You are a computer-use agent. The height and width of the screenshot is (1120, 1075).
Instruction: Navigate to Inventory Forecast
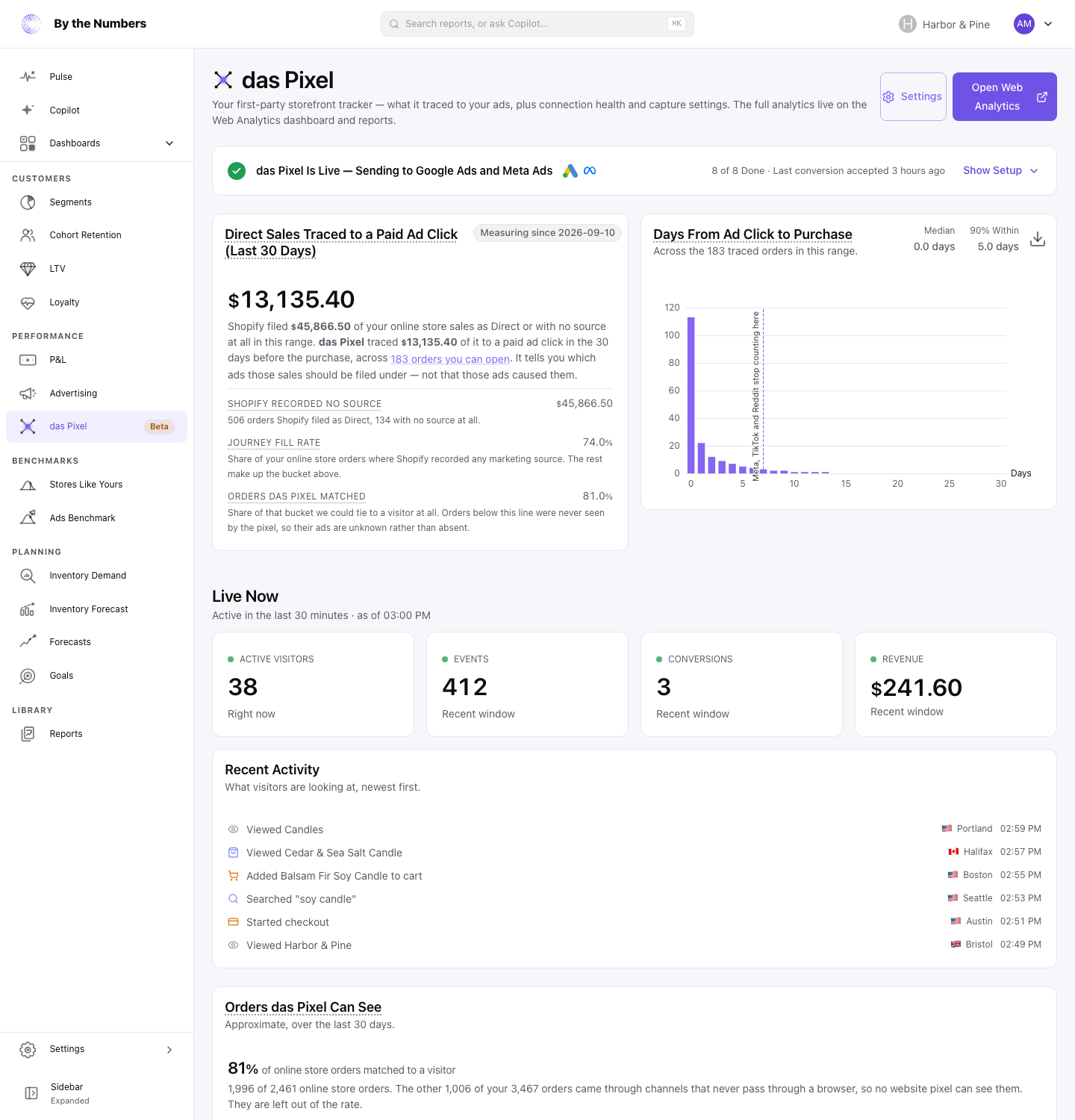point(96,609)
